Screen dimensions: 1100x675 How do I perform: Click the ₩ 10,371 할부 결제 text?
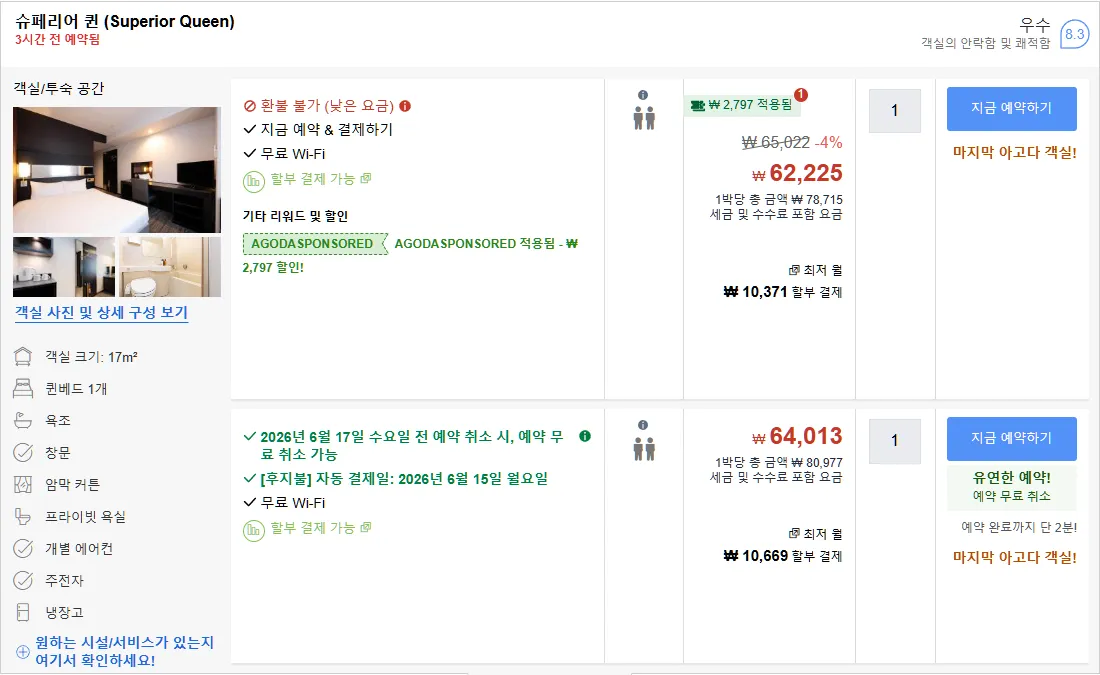coord(783,292)
